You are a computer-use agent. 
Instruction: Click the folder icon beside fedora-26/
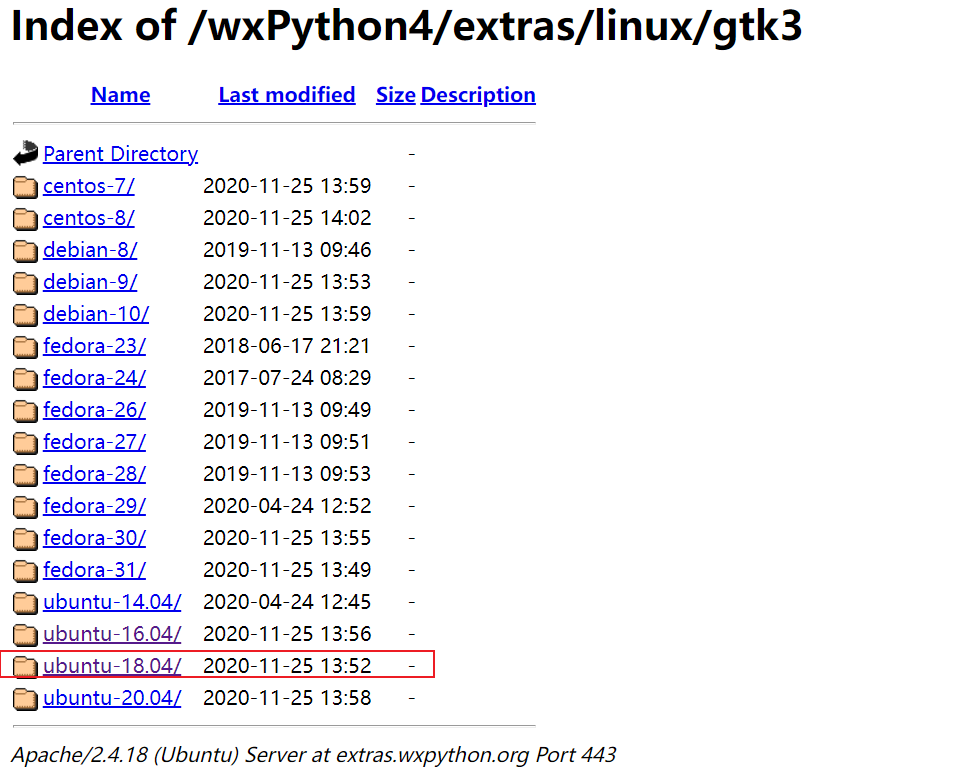[26, 410]
